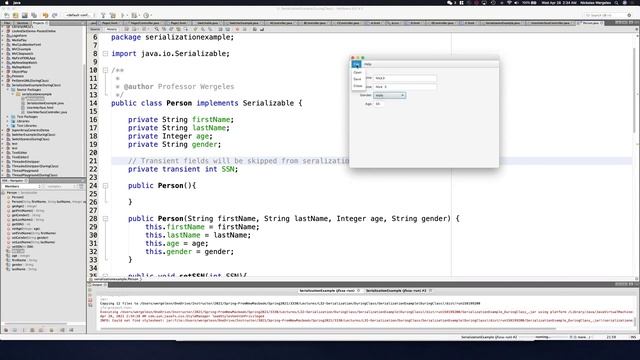Click the New File toolbar icon

click(x=7, y=16)
